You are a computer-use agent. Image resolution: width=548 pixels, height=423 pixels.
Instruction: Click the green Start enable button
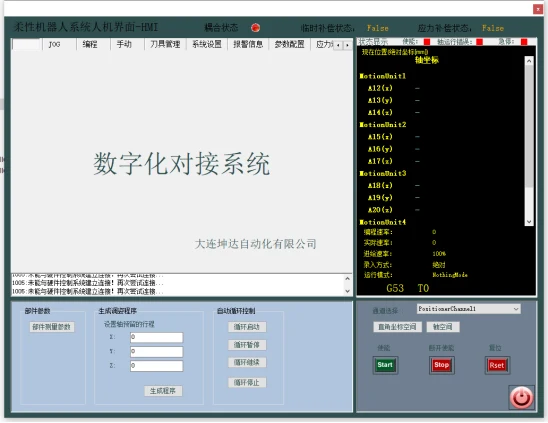point(385,365)
